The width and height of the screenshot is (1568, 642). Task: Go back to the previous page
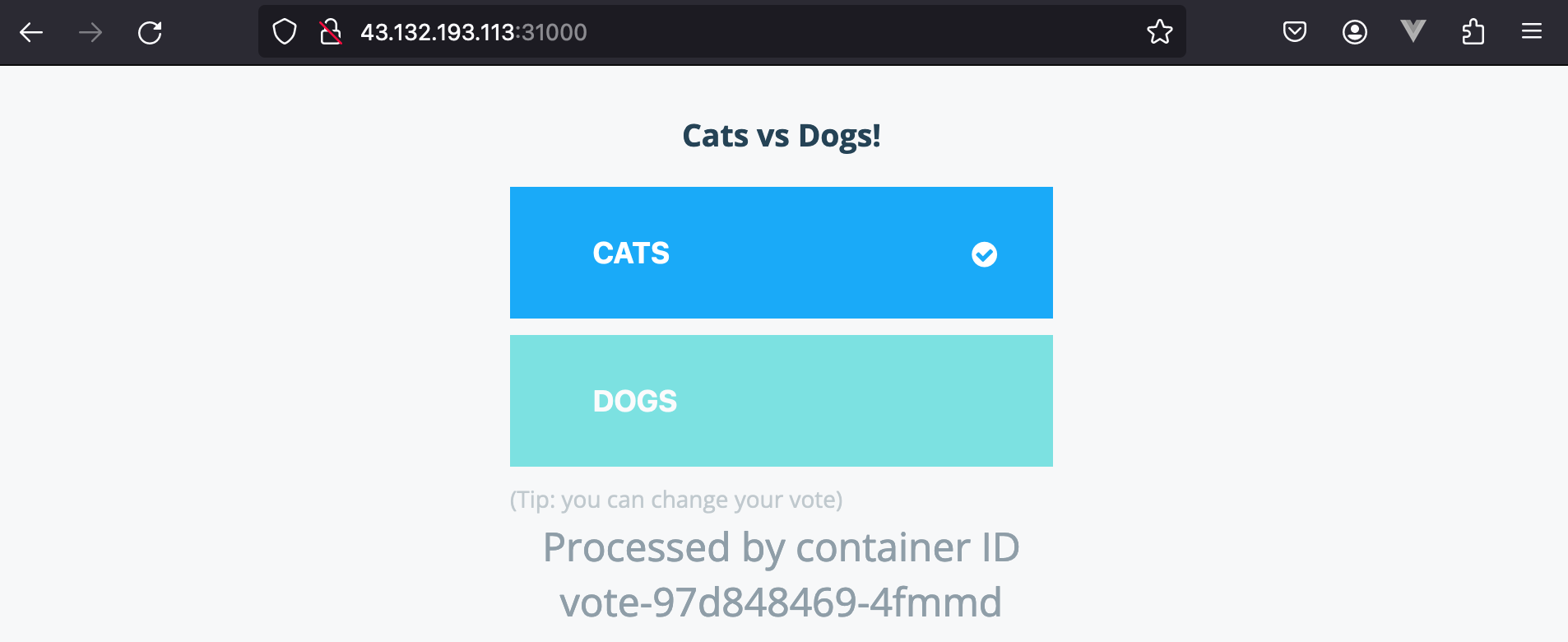31,32
